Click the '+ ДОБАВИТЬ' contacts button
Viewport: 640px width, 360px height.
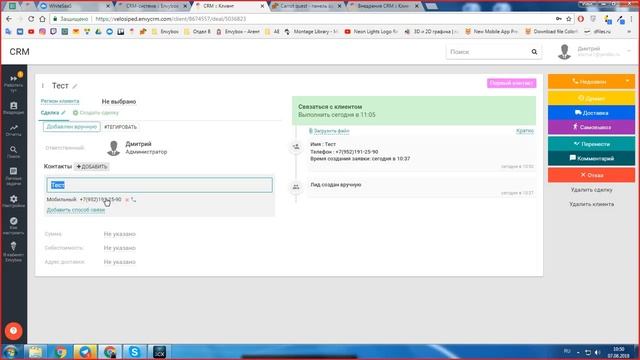click(91, 167)
